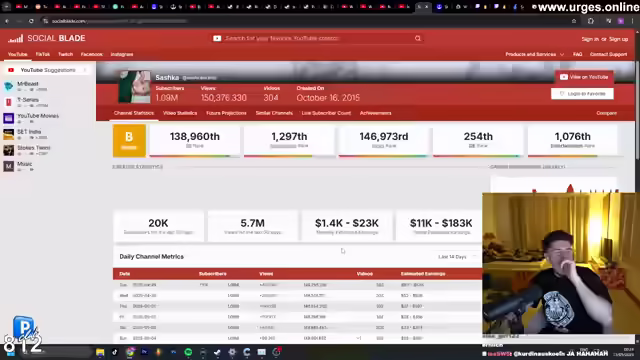Switch to the Live Subscriber Count tab

coord(326,113)
